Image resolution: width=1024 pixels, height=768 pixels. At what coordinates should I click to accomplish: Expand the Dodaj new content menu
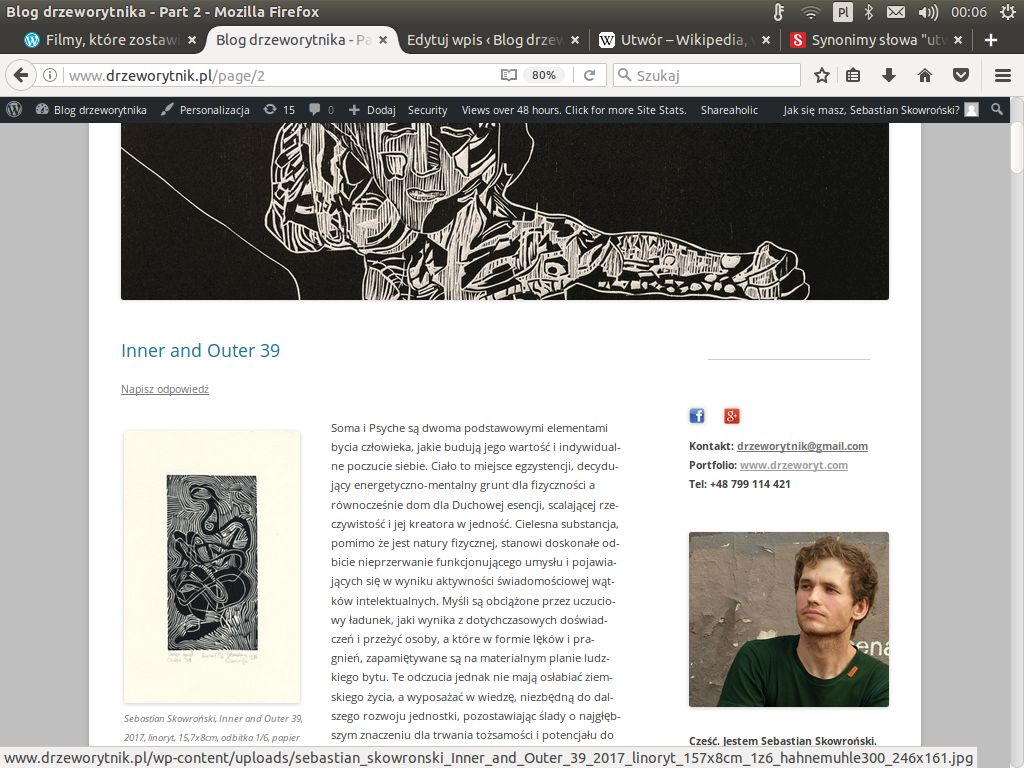[x=372, y=110]
